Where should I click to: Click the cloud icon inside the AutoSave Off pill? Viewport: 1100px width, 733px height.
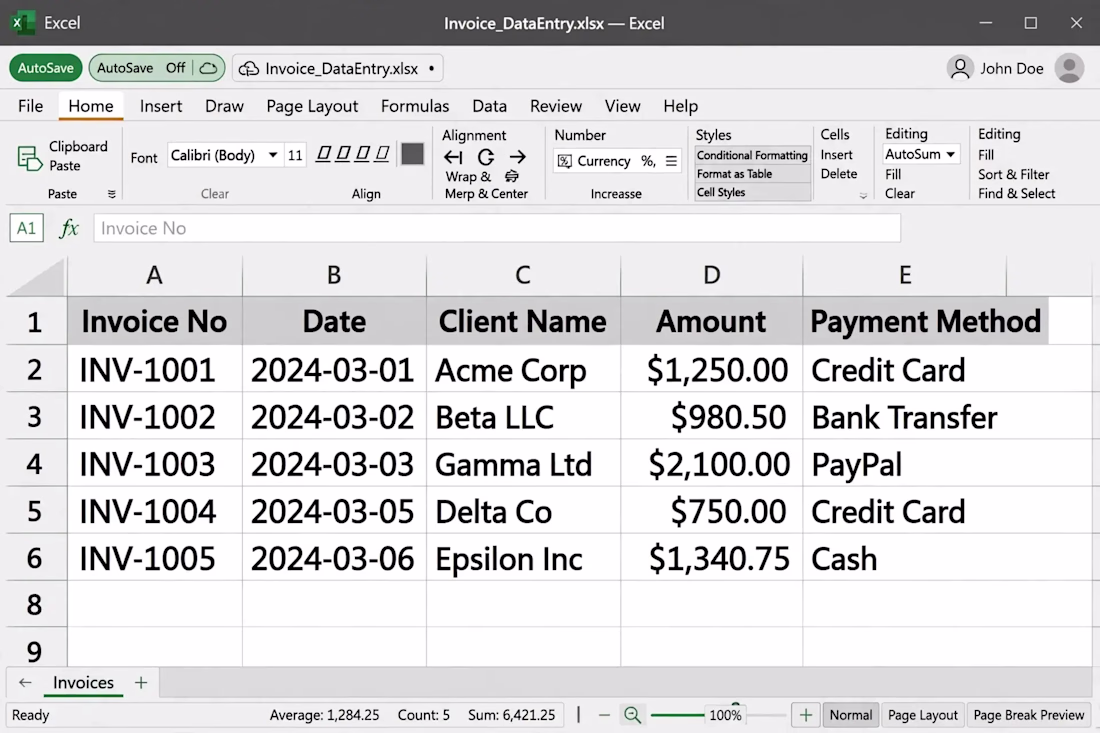coord(208,68)
